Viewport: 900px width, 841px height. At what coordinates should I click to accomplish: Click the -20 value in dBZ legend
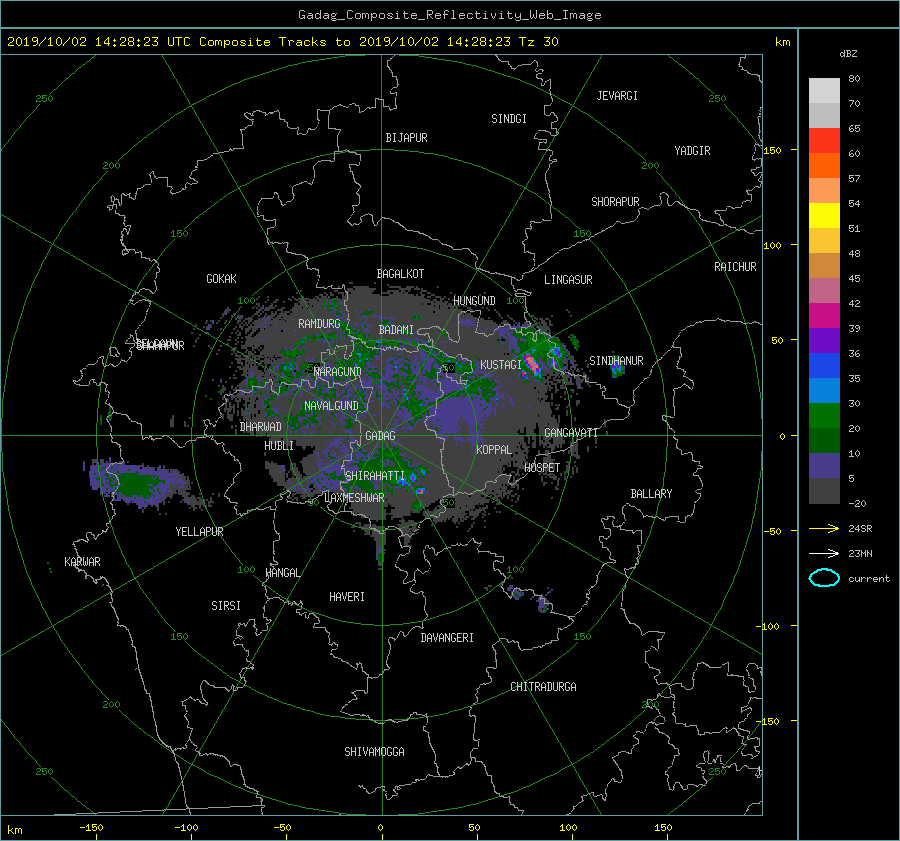coord(857,503)
